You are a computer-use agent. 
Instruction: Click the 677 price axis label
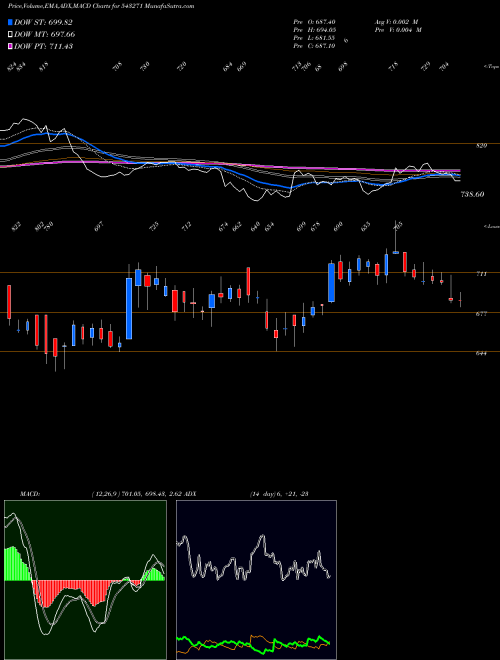[x=481, y=314]
